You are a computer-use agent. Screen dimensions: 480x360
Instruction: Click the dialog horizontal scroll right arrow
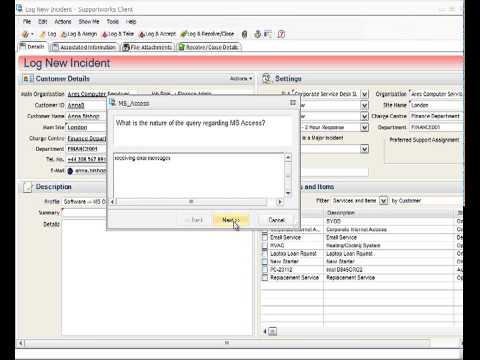tap(280, 202)
